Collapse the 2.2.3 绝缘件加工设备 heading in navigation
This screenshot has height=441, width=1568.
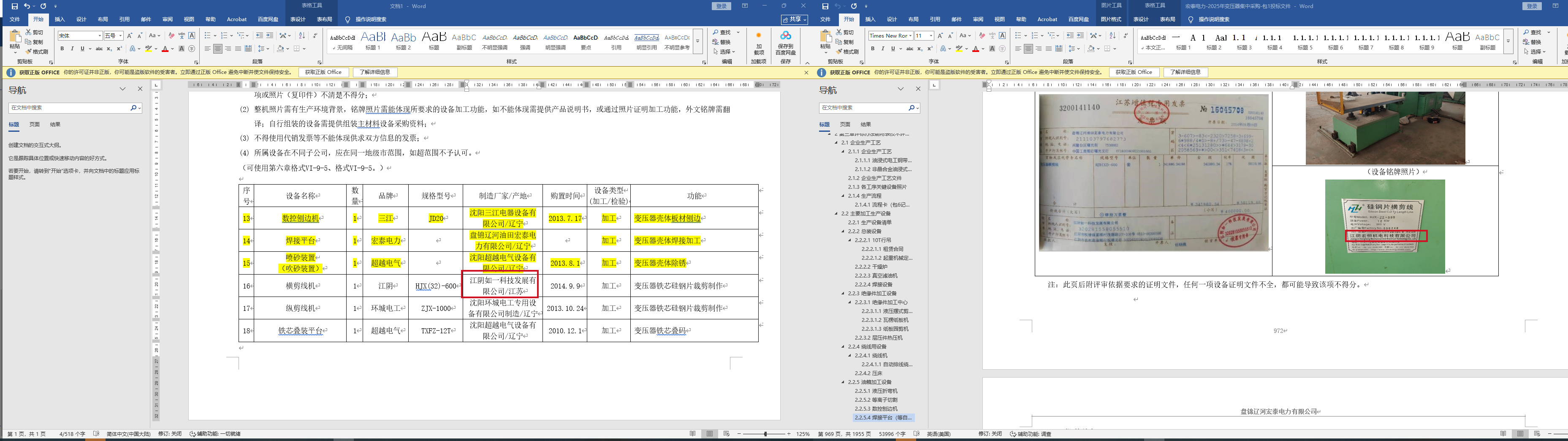coord(844,294)
